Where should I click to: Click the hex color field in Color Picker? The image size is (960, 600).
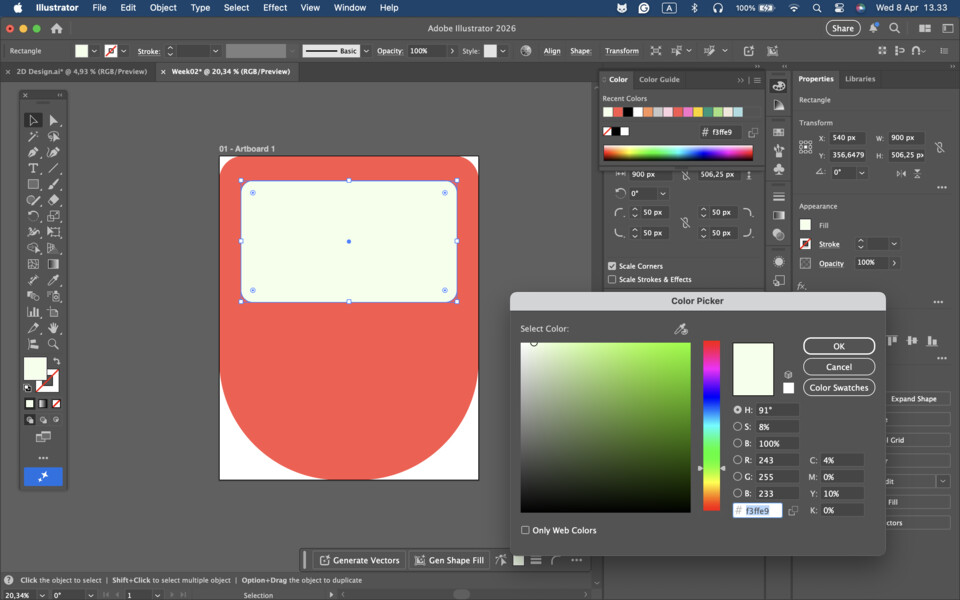pyautogui.click(x=758, y=511)
